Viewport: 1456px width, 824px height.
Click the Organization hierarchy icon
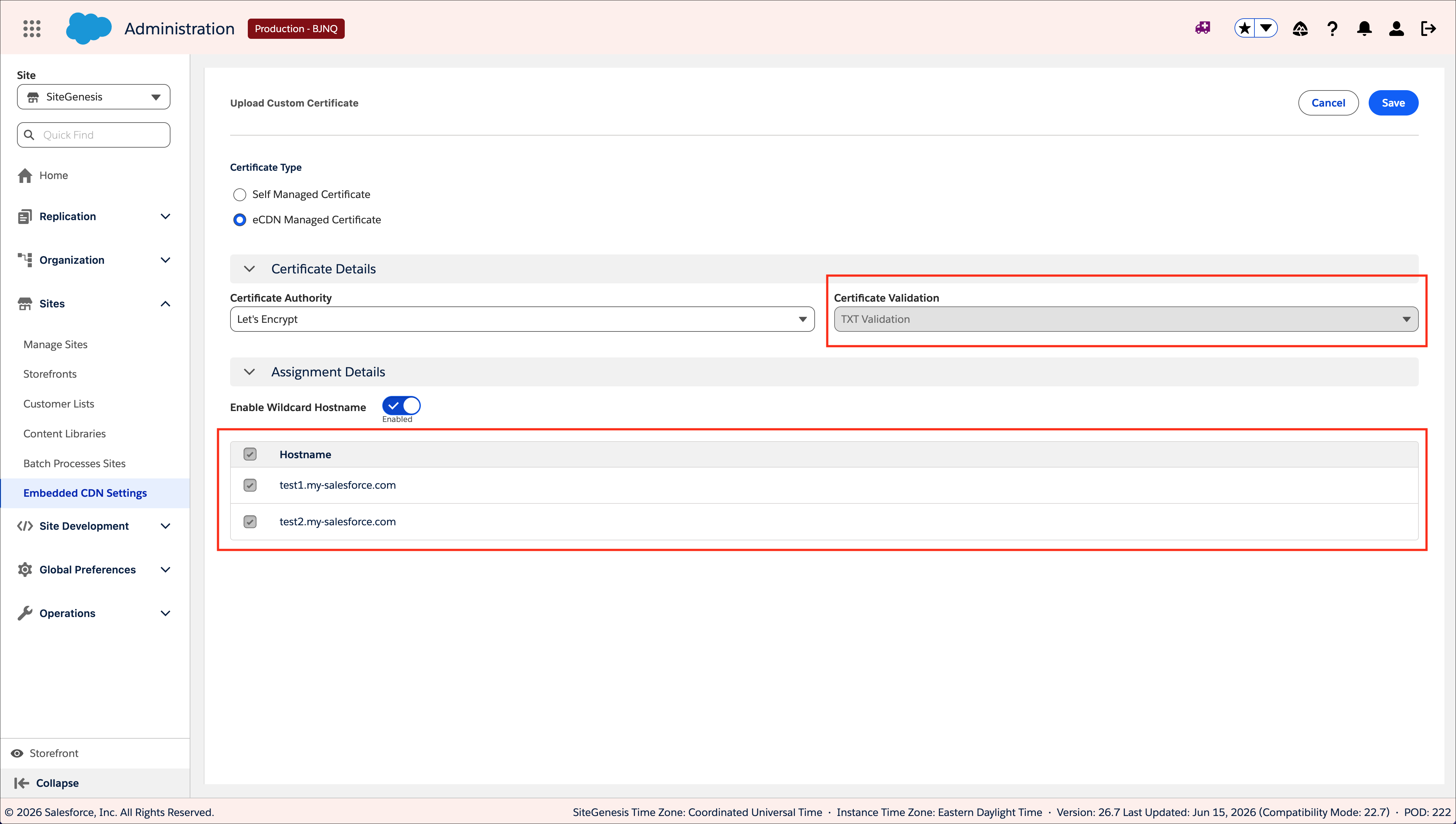[25, 260]
